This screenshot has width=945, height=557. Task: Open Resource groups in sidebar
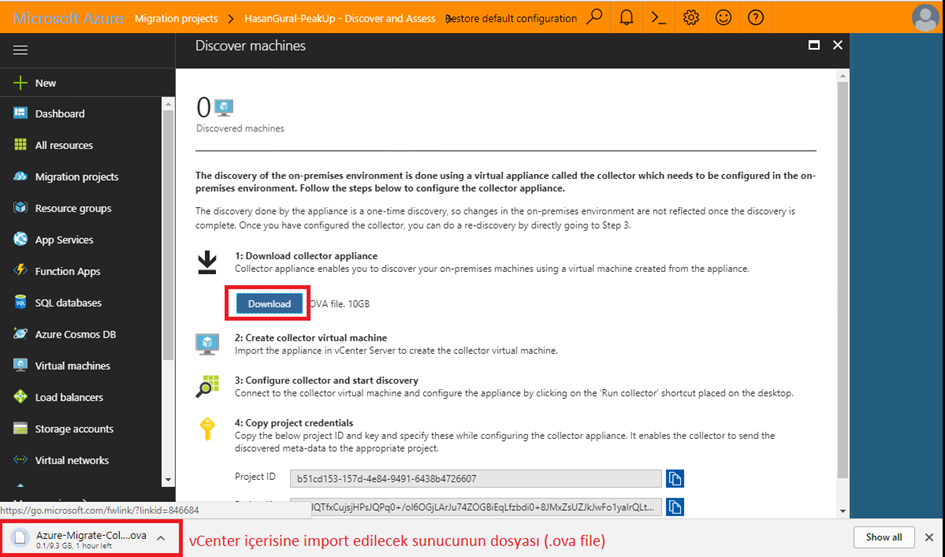(x=73, y=208)
